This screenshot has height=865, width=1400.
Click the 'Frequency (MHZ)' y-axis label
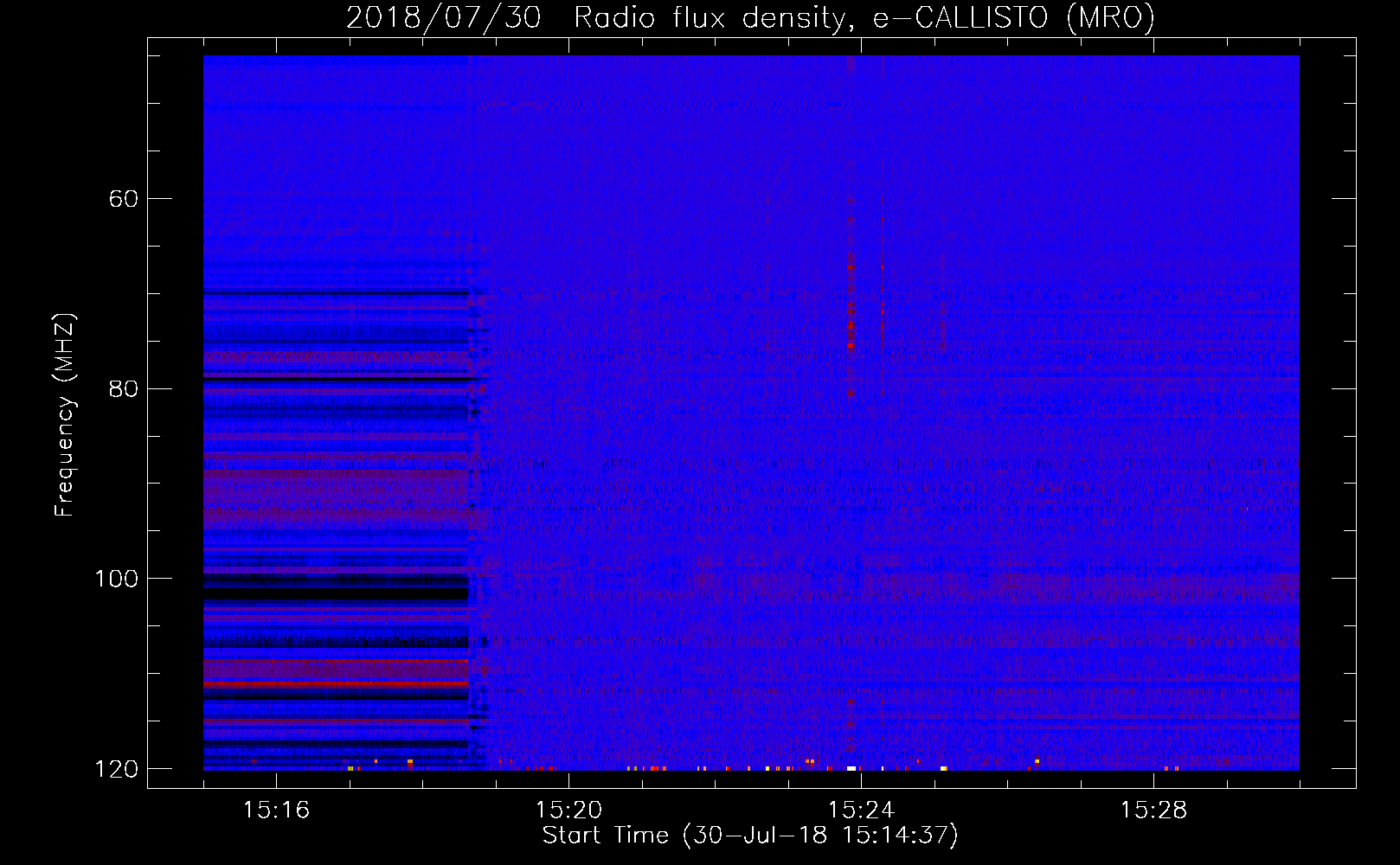pos(65,415)
